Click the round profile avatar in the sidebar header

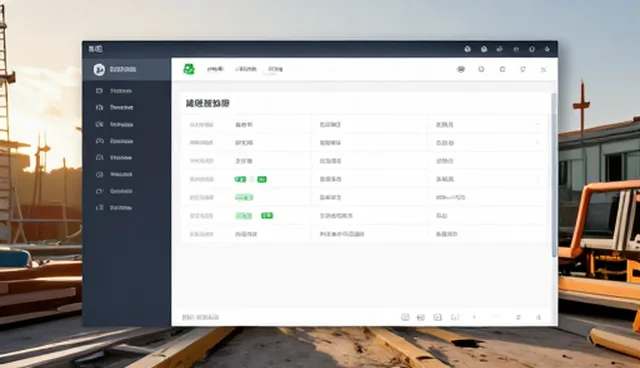click(x=99, y=70)
